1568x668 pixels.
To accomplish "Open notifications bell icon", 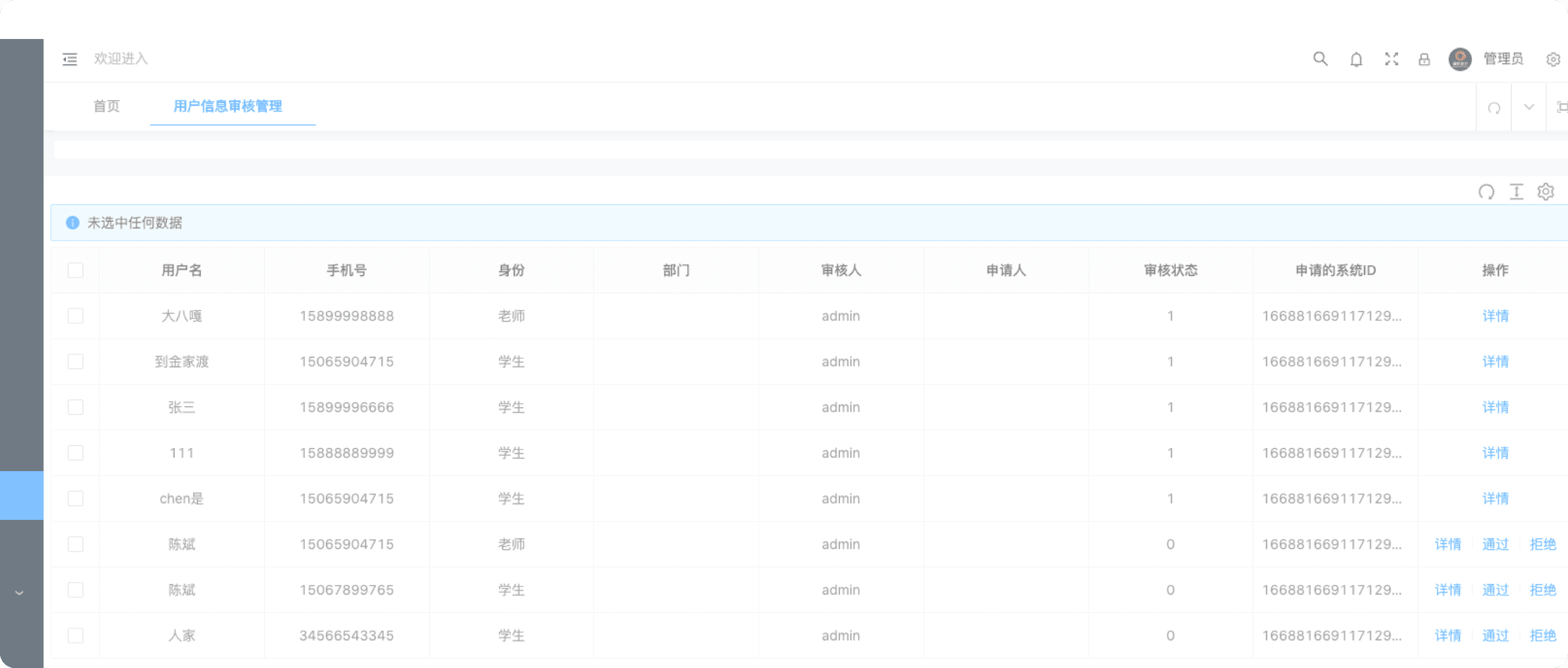I will (x=1356, y=59).
